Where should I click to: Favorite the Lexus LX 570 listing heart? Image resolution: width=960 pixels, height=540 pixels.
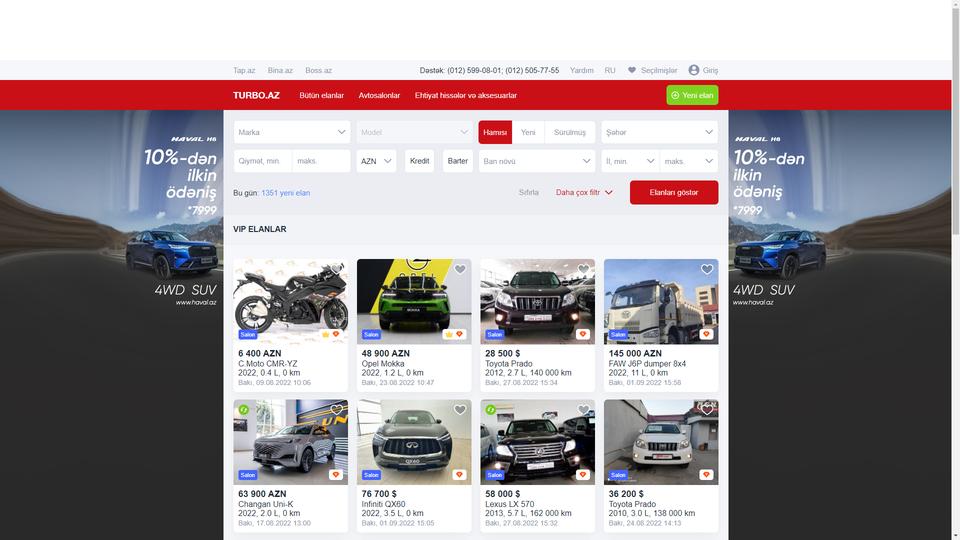583,410
